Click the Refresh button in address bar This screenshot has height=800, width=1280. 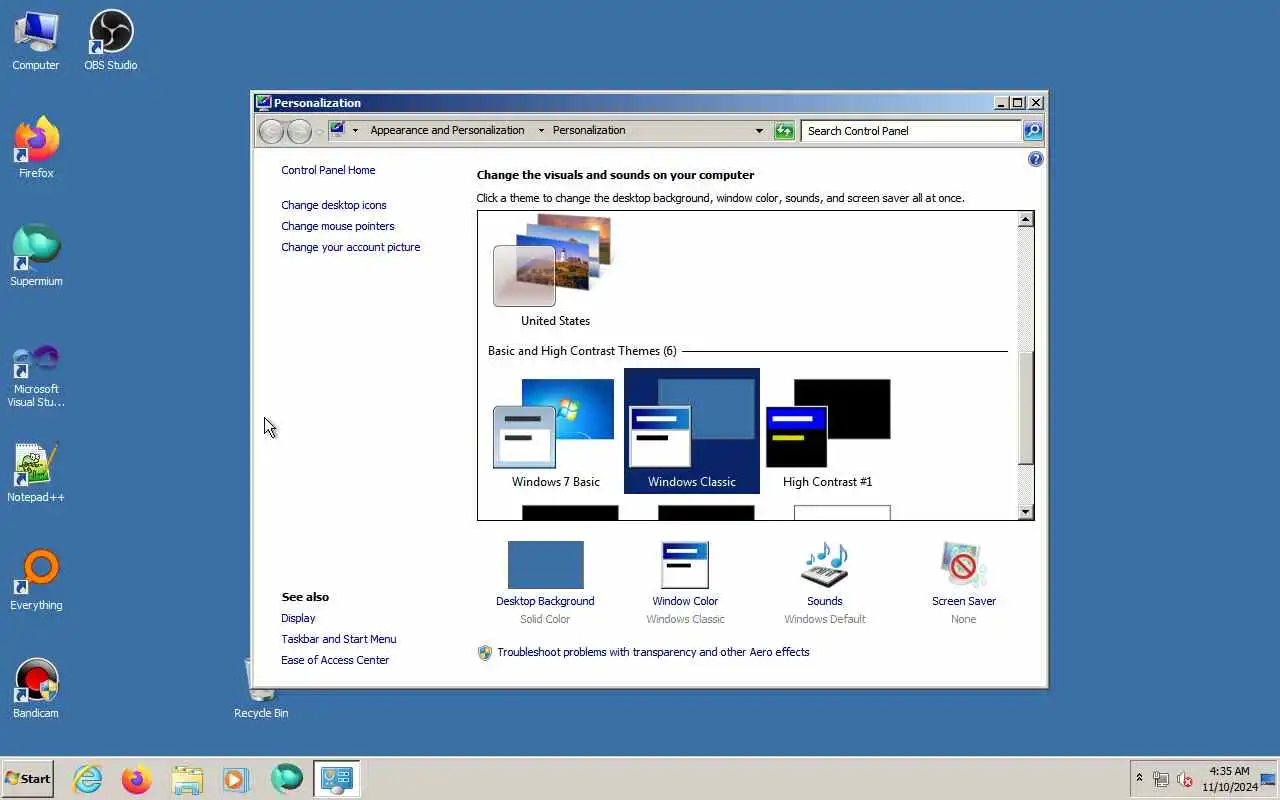784,131
